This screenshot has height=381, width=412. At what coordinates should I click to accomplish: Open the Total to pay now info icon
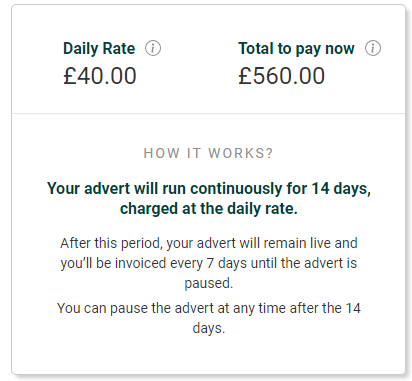click(x=373, y=48)
